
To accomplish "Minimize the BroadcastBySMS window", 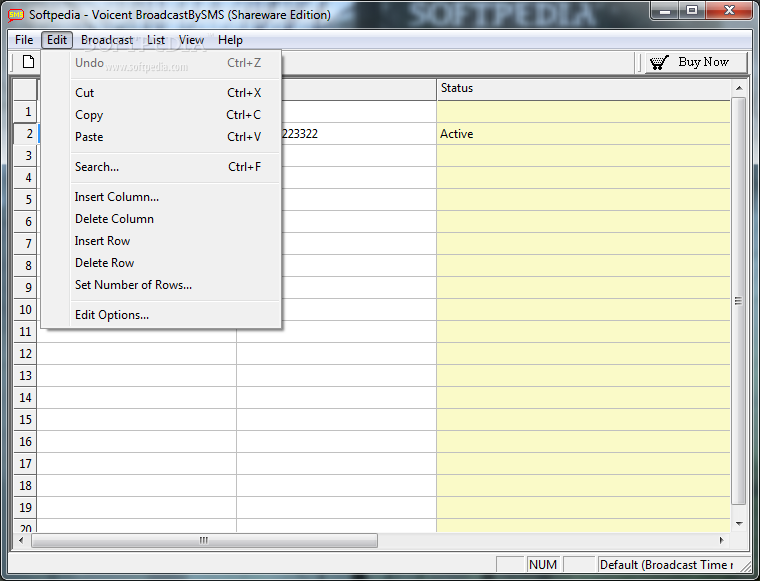I will 665,11.
